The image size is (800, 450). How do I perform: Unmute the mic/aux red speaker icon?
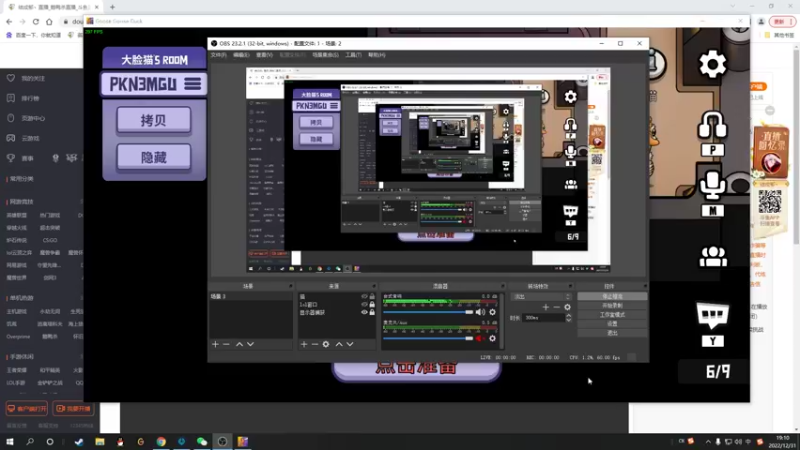480,338
